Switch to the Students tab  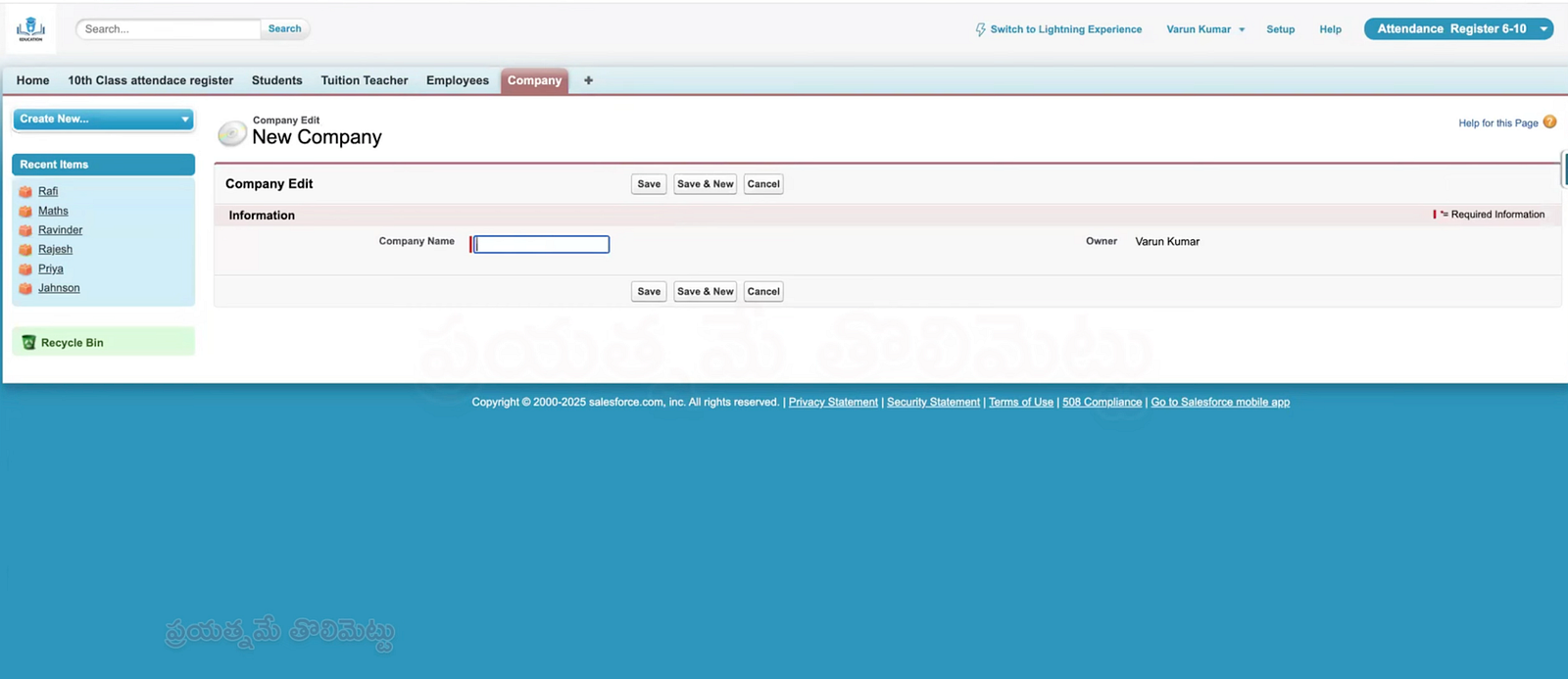click(x=276, y=80)
